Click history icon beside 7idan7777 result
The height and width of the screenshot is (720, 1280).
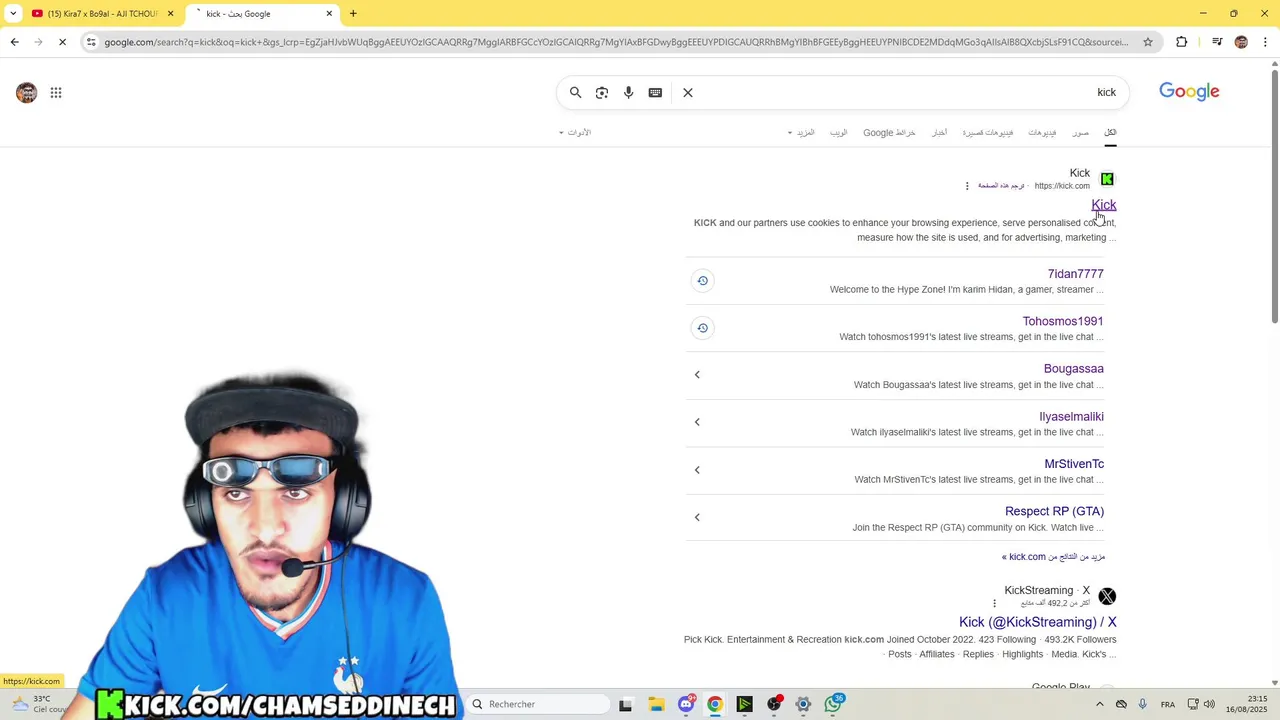(x=702, y=281)
